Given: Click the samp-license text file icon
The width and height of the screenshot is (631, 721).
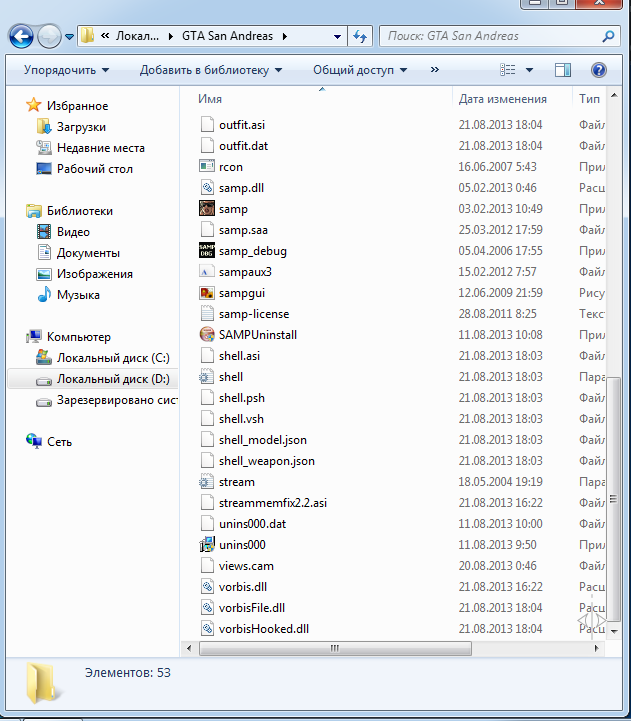Looking at the screenshot, I should pyautogui.click(x=207, y=314).
